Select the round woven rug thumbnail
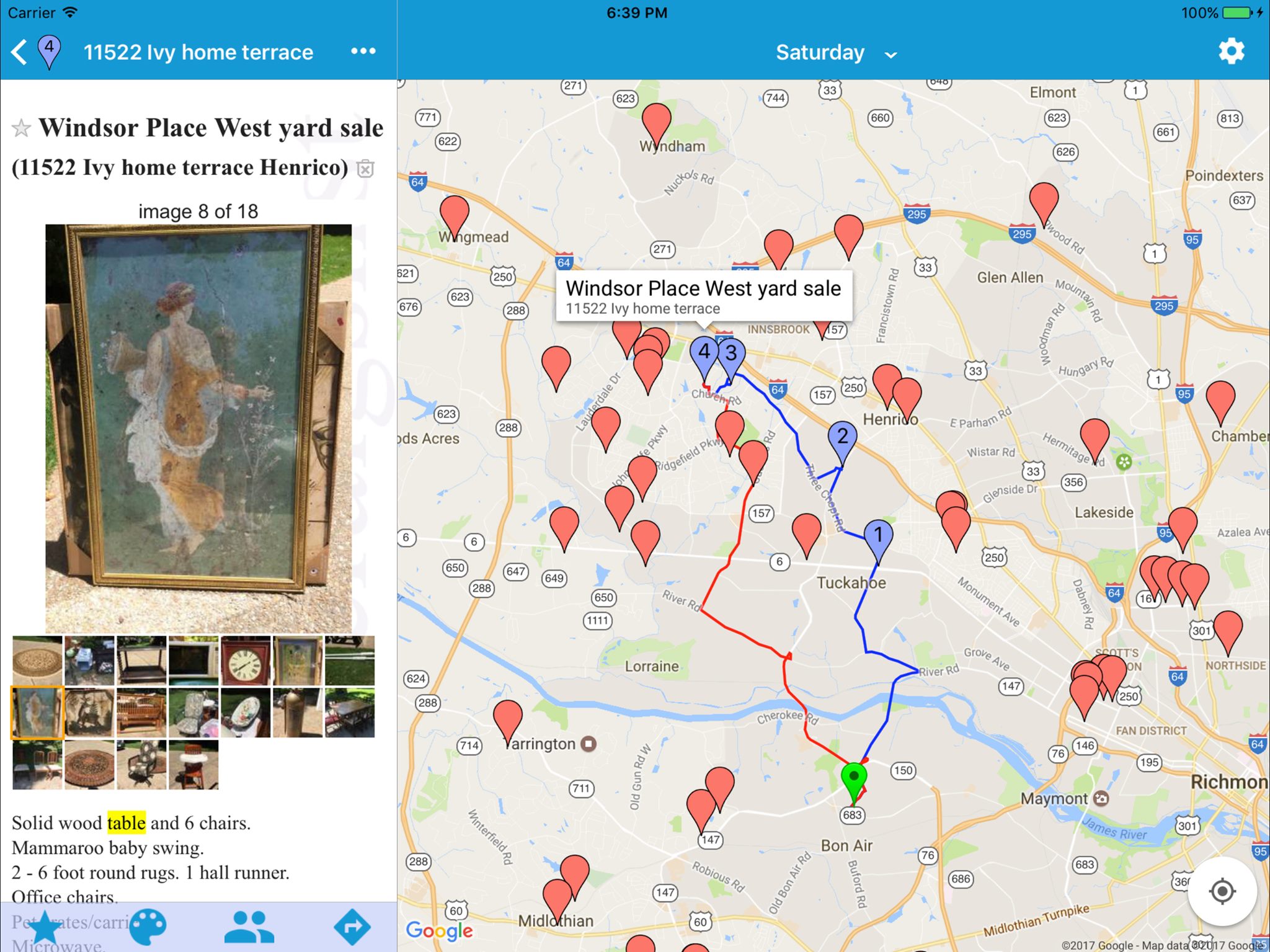 coord(38,661)
